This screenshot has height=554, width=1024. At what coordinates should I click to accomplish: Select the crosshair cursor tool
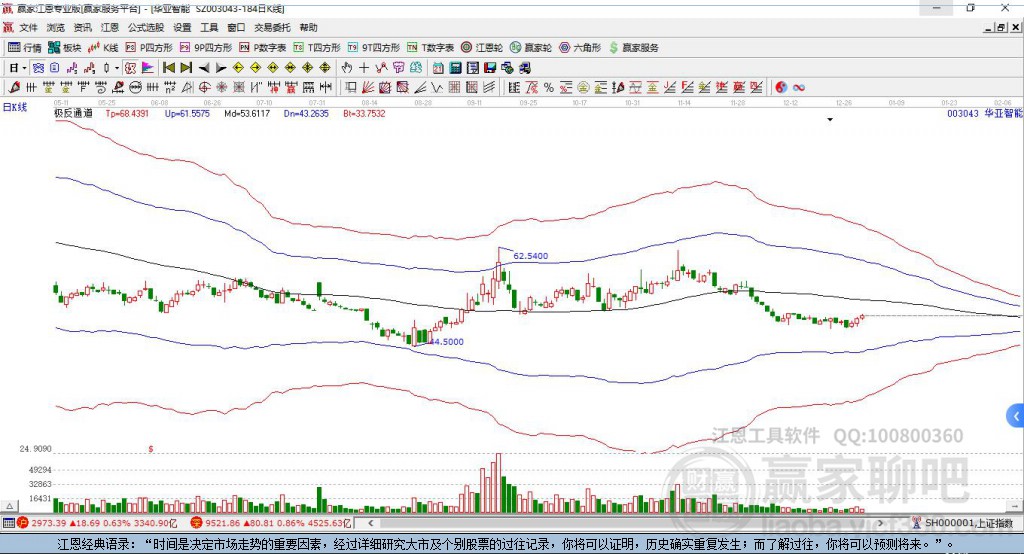click(x=364, y=67)
